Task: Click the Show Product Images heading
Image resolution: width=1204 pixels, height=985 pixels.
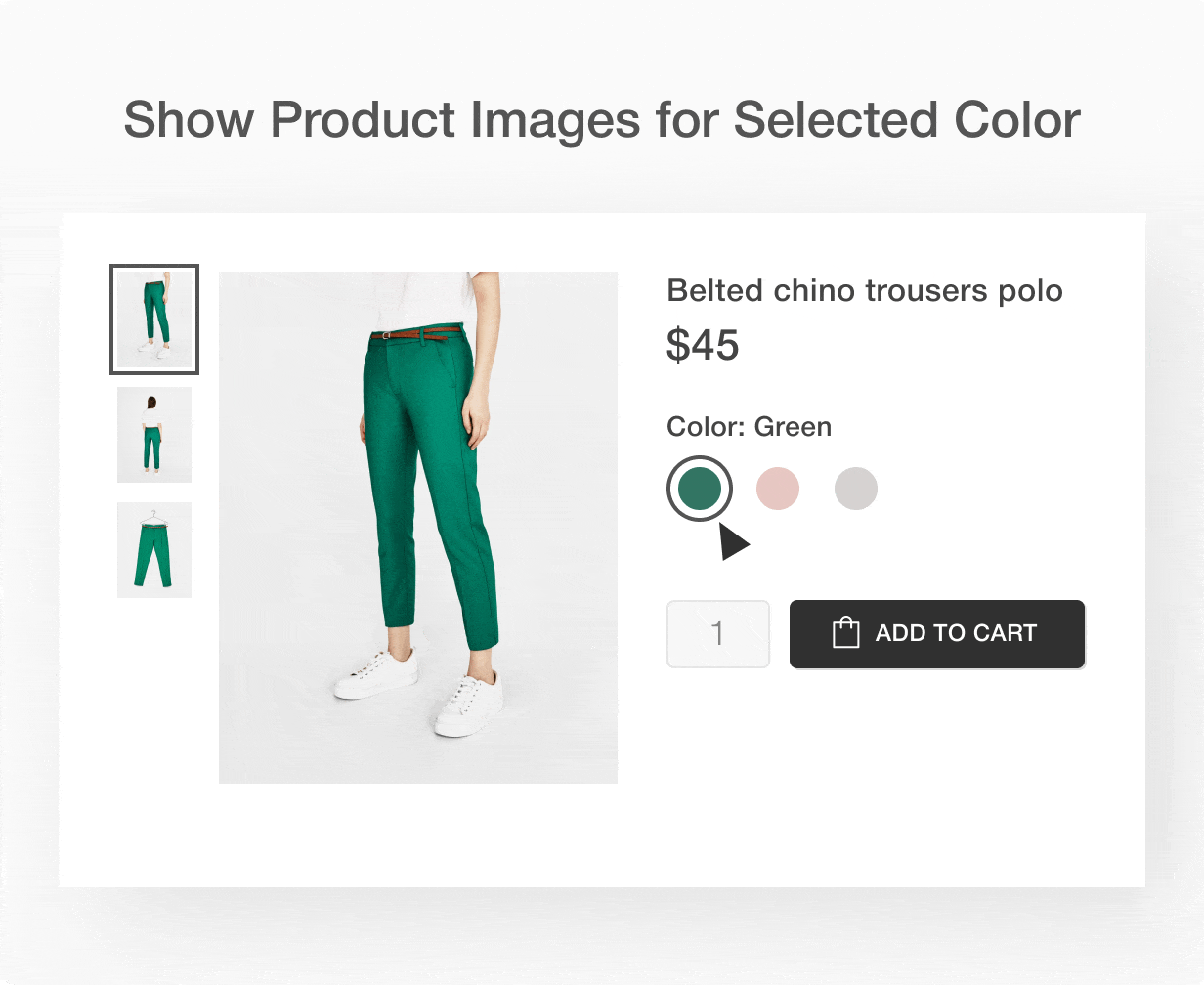Action: [x=602, y=120]
